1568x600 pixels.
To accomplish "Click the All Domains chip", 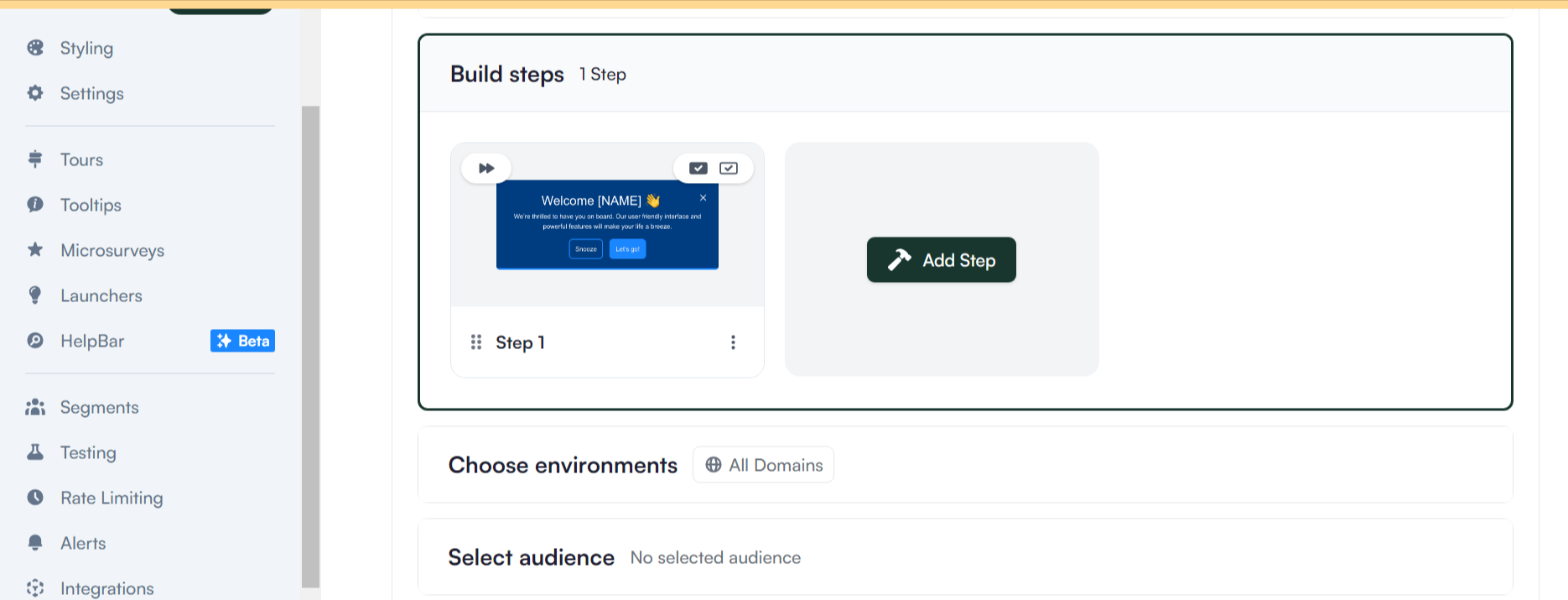I will pos(763,465).
